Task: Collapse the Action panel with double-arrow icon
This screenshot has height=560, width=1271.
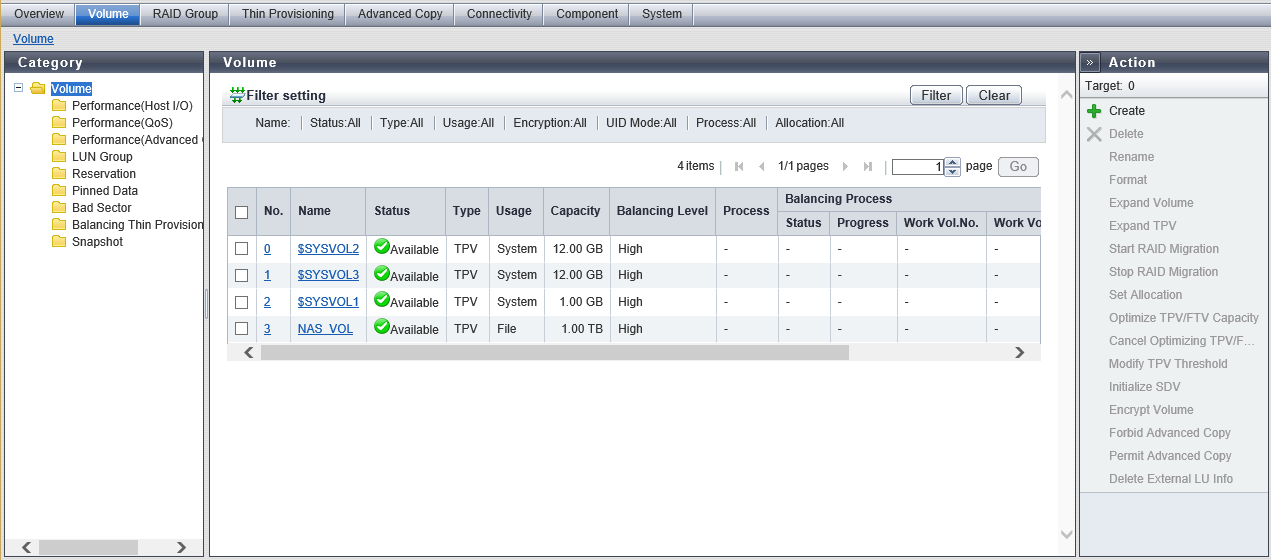Action: click(1090, 62)
